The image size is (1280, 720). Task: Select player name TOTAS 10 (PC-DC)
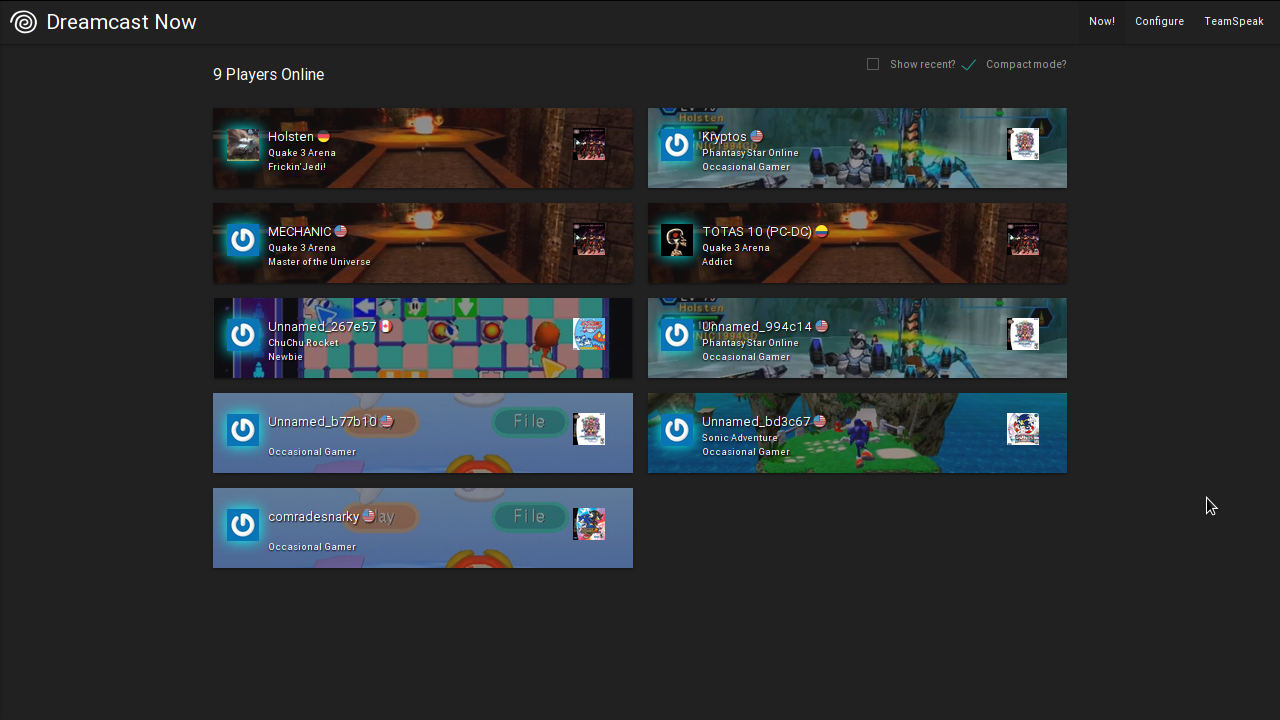point(757,232)
